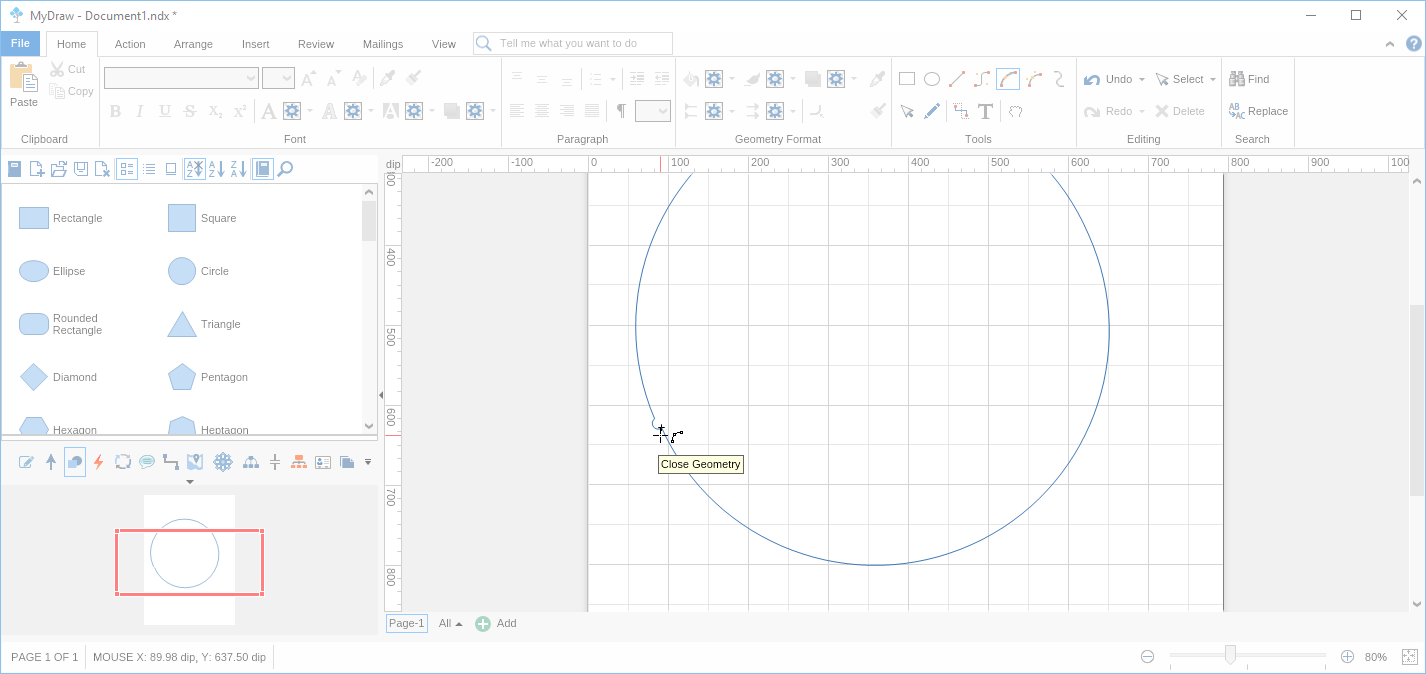This screenshot has width=1426, height=674.
Task: Switch library to list view
Action: click(149, 169)
